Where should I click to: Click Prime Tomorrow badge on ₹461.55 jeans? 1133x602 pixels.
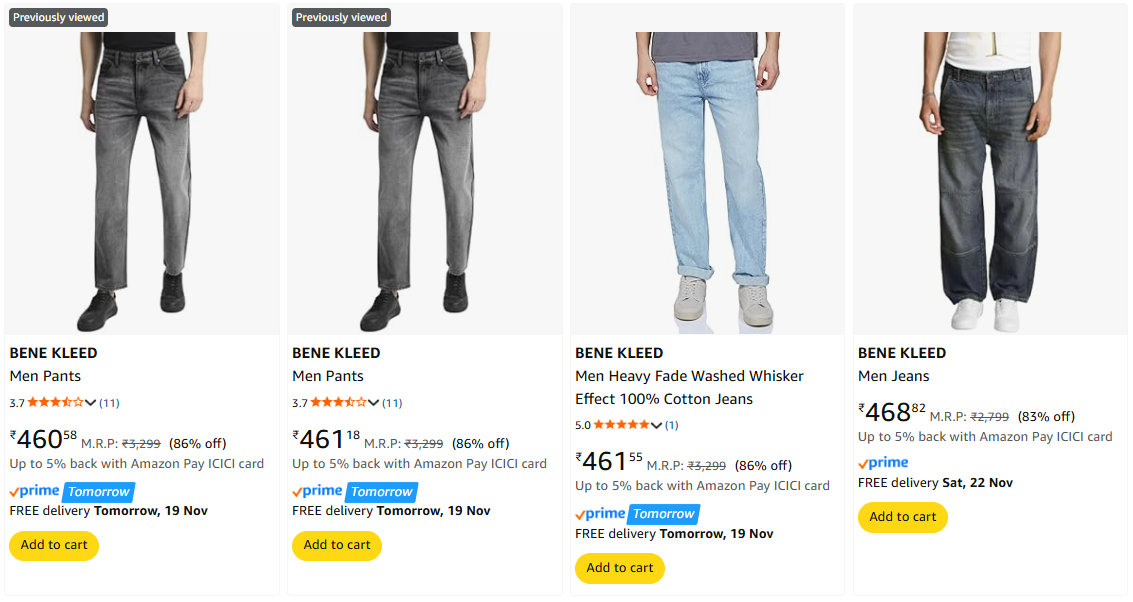pyautogui.click(x=638, y=514)
